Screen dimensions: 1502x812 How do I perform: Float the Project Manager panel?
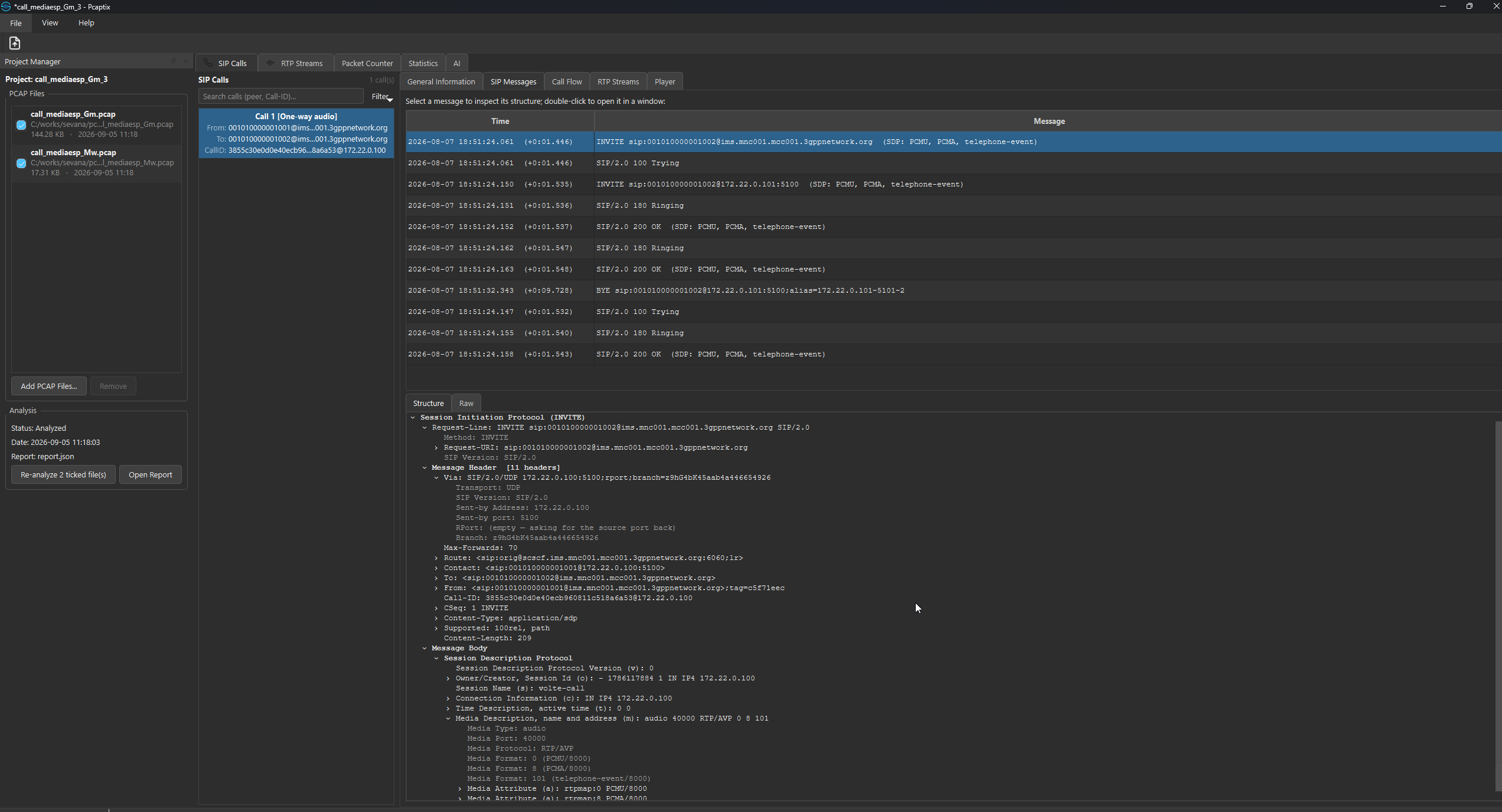point(174,61)
